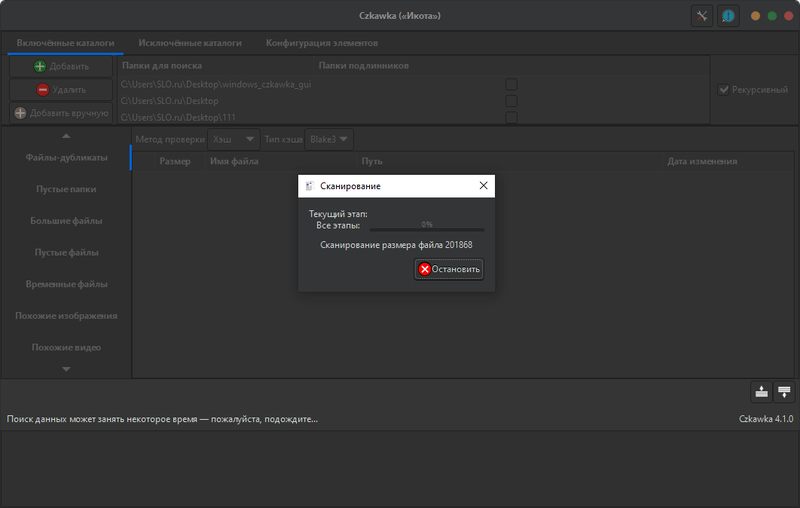The width and height of the screenshot is (800, 508).
Task: Click the bottom panel up-arrow toggle icon
Action: pyautogui.click(x=761, y=392)
